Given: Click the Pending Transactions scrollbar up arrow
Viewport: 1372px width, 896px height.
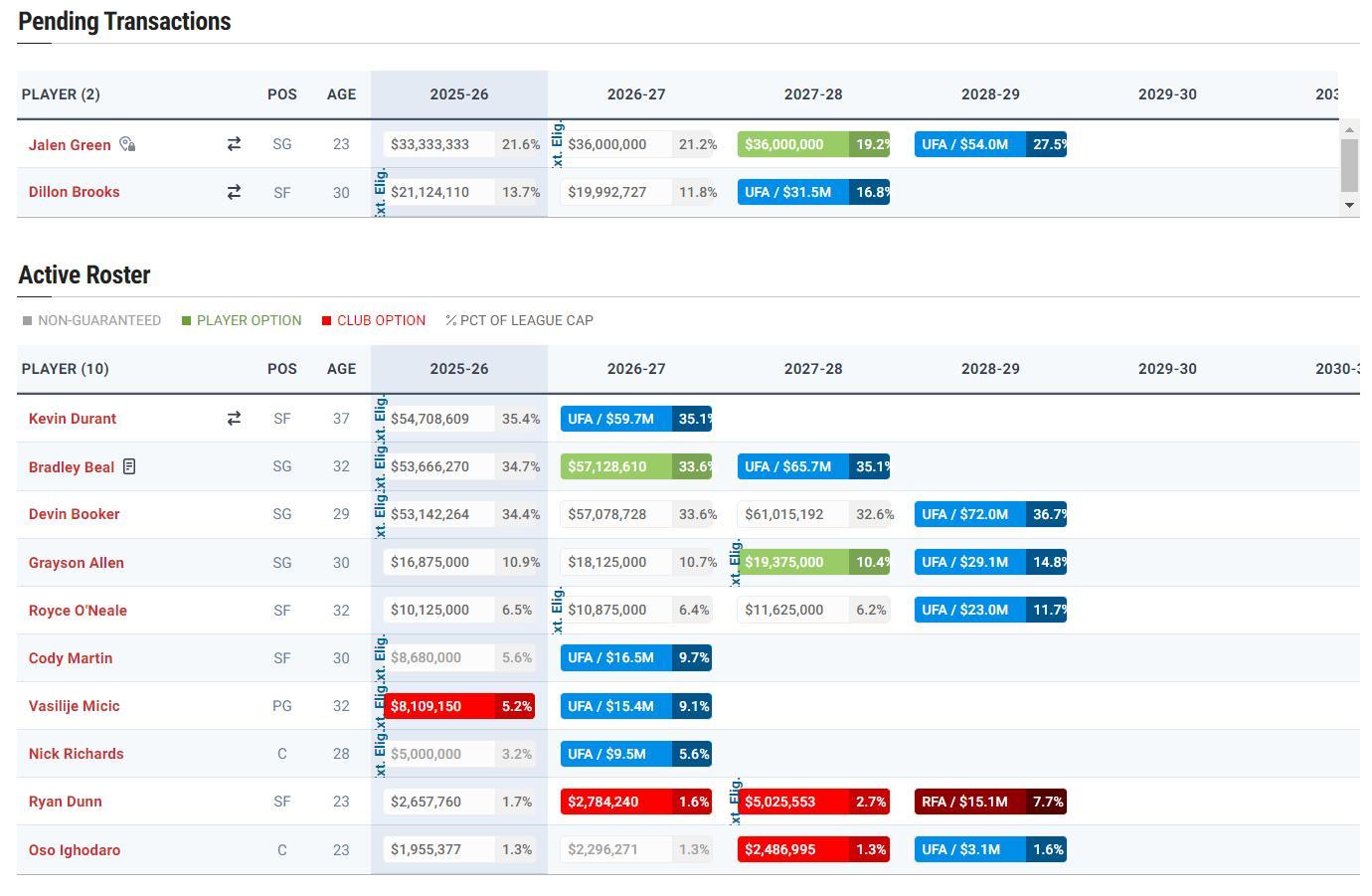Looking at the screenshot, I should [1349, 129].
